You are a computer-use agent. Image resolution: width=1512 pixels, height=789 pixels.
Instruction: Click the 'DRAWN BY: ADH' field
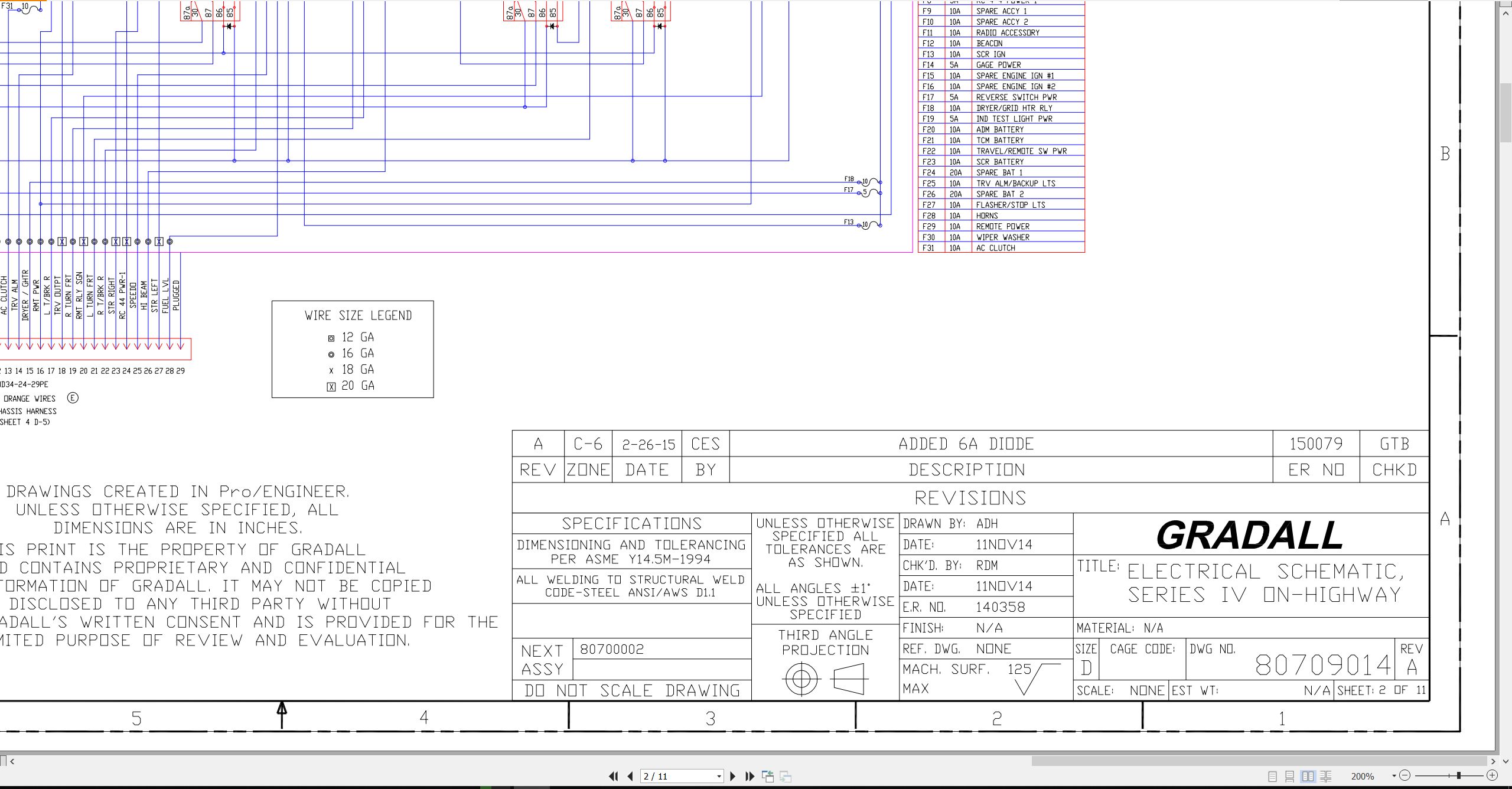986,524
